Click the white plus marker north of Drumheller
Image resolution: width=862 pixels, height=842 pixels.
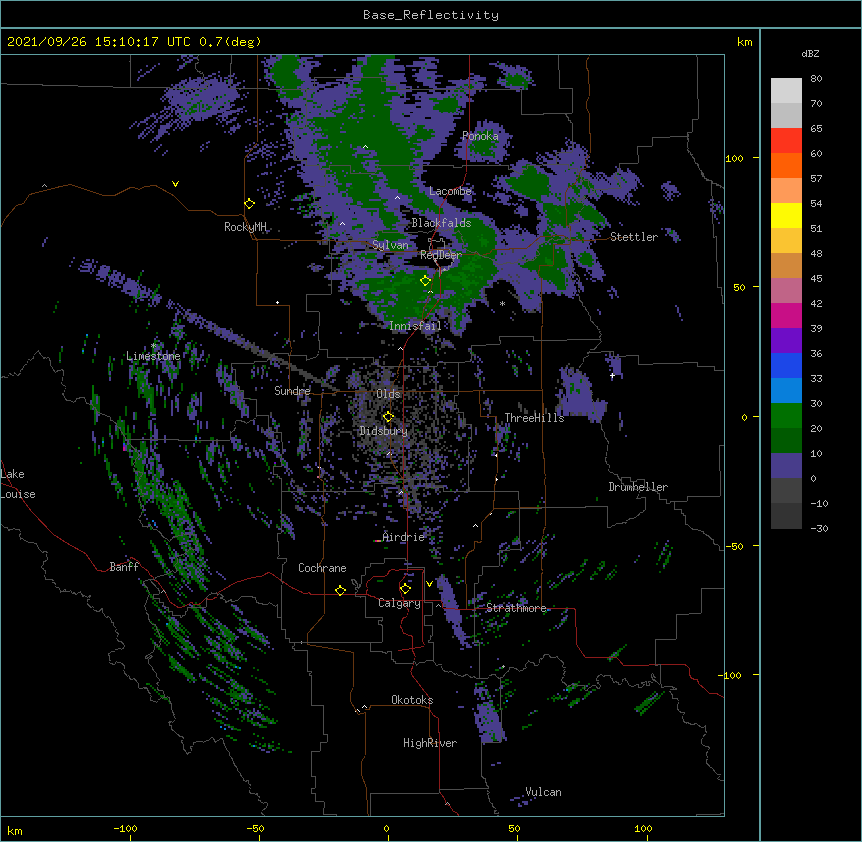click(x=612, y=376)
